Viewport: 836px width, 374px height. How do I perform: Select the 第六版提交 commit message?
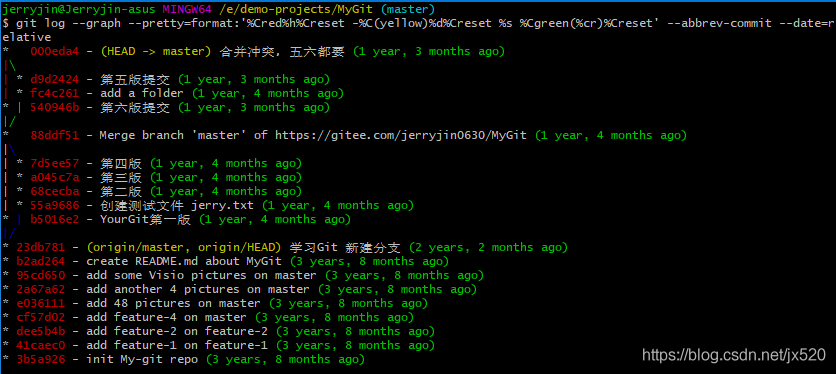(x=135, y=107)
